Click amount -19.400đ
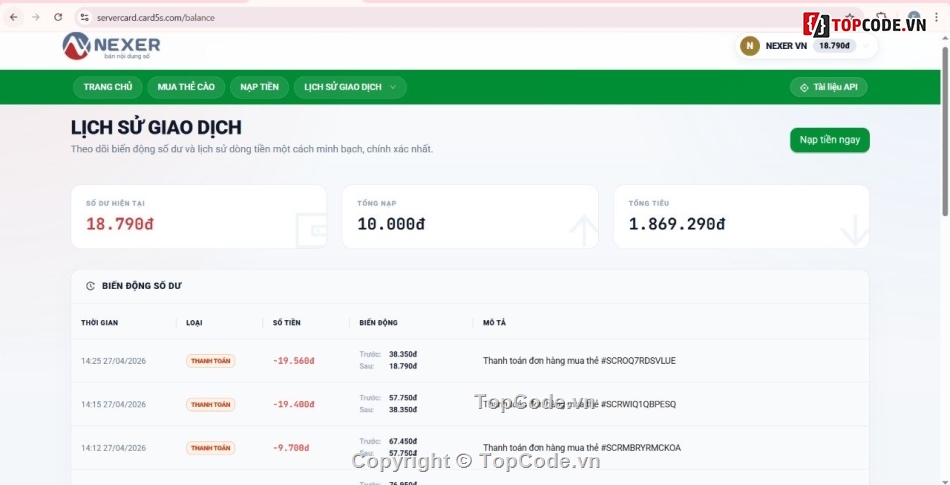This screenshot has height=485, width=950. 294,404
